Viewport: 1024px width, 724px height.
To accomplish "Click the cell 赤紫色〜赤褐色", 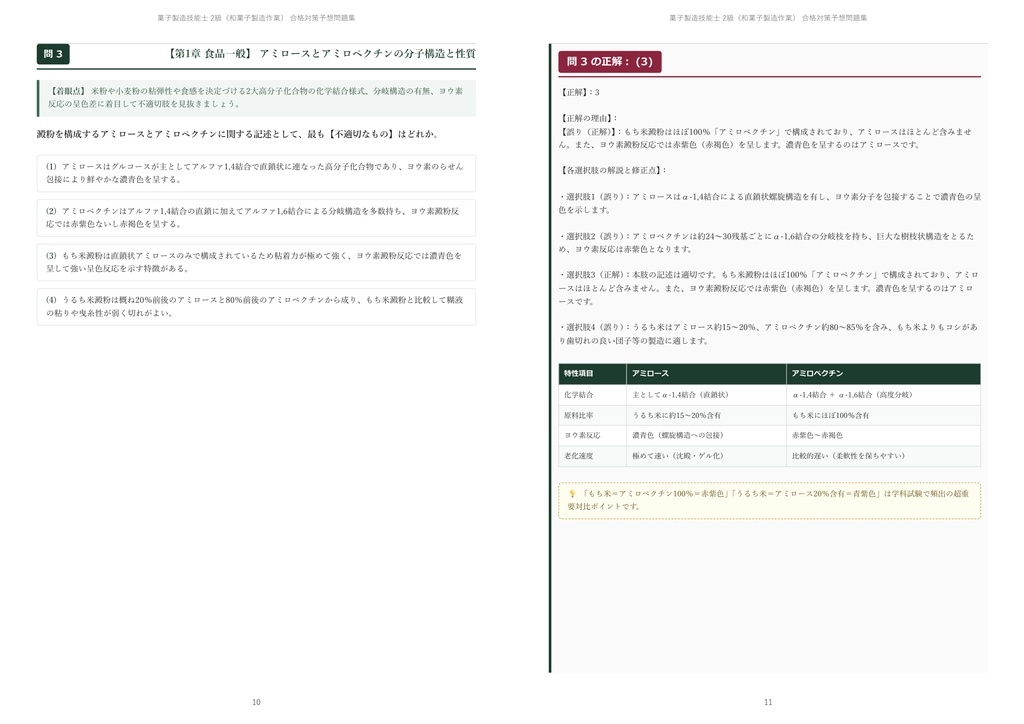I will pyautogui.click(x=883, y=435).
